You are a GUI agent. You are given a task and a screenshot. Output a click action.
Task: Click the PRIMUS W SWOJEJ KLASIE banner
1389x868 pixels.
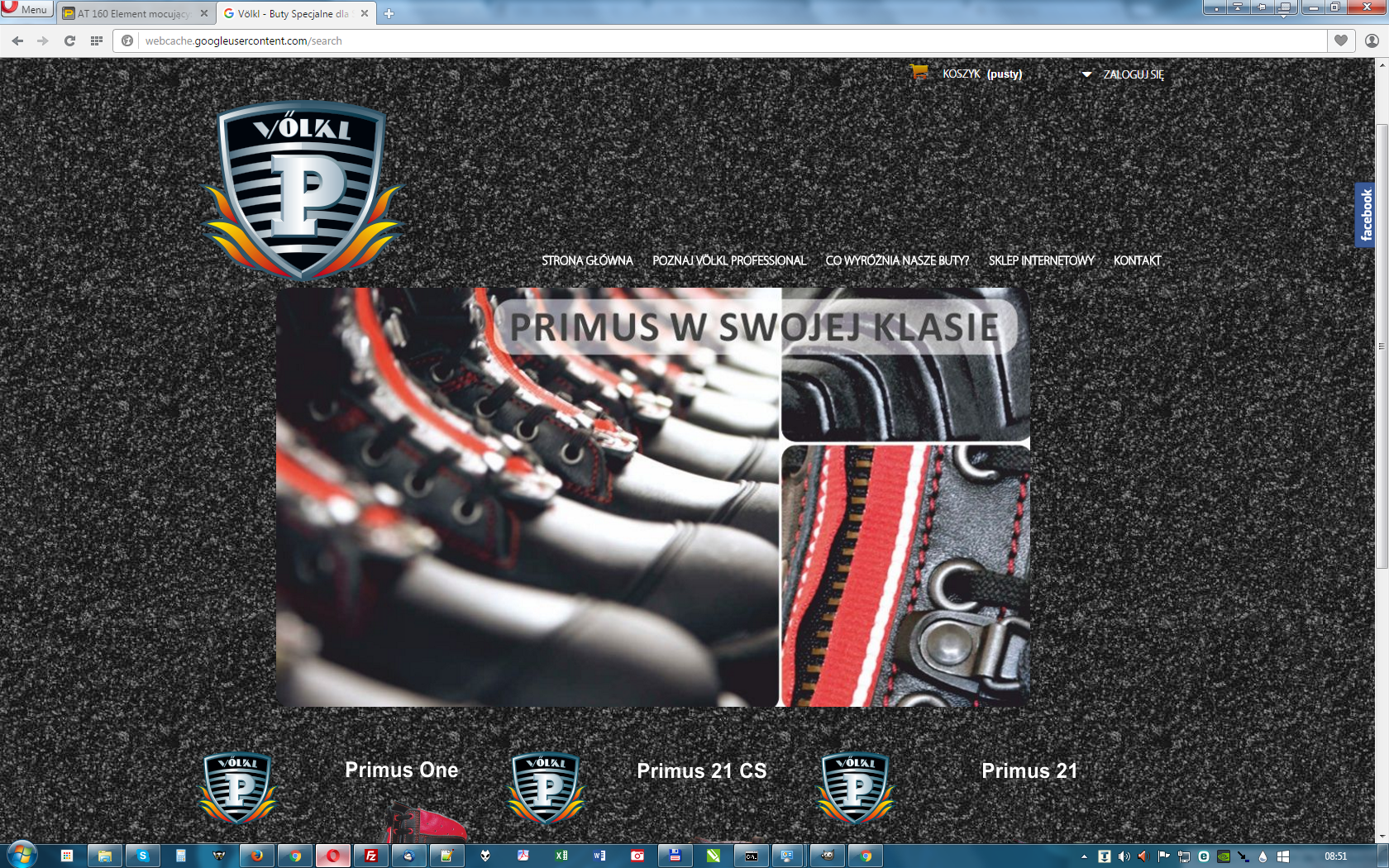(653, 497)
